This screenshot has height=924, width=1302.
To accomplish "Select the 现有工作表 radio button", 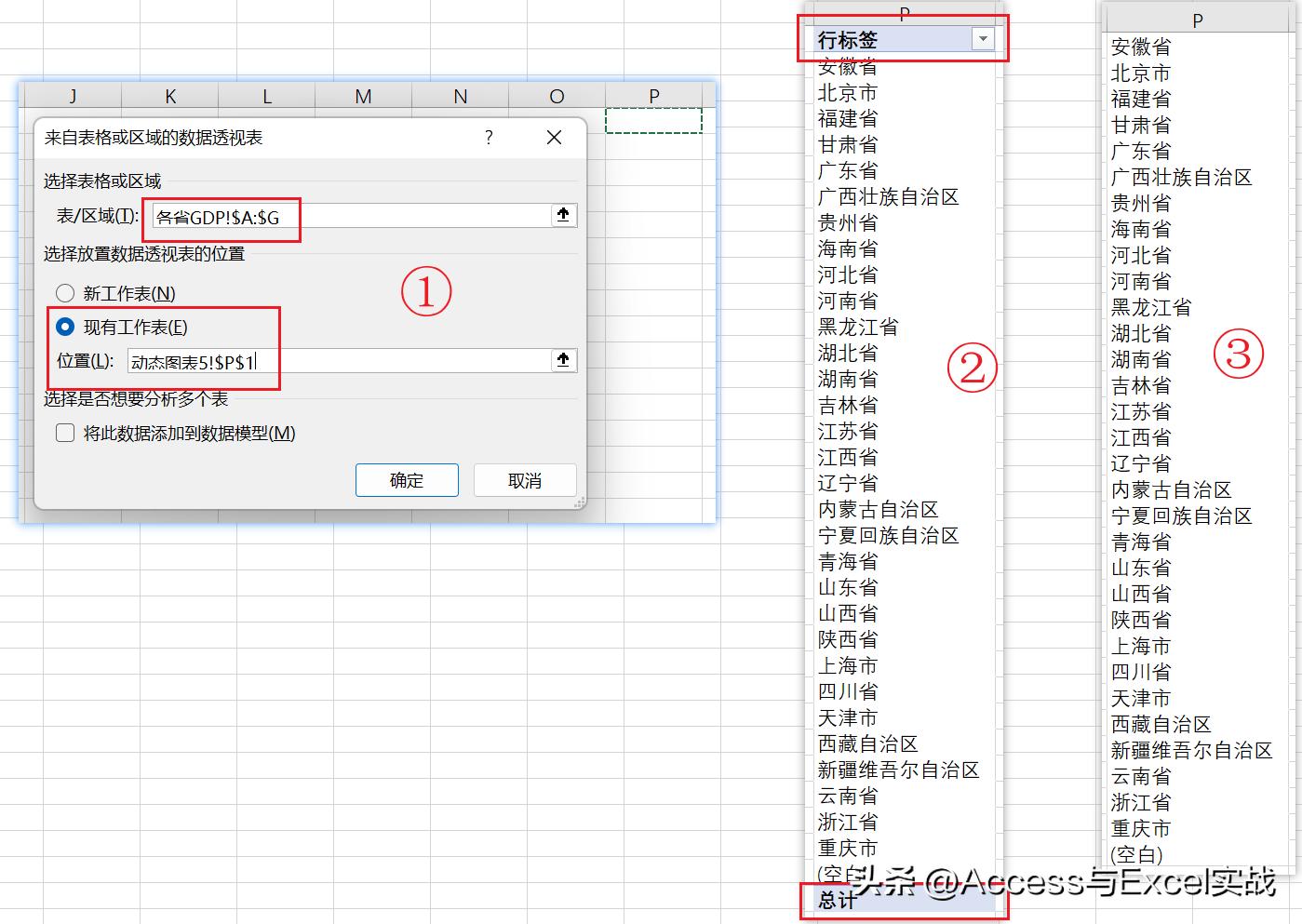I will (x=65, y=327).
